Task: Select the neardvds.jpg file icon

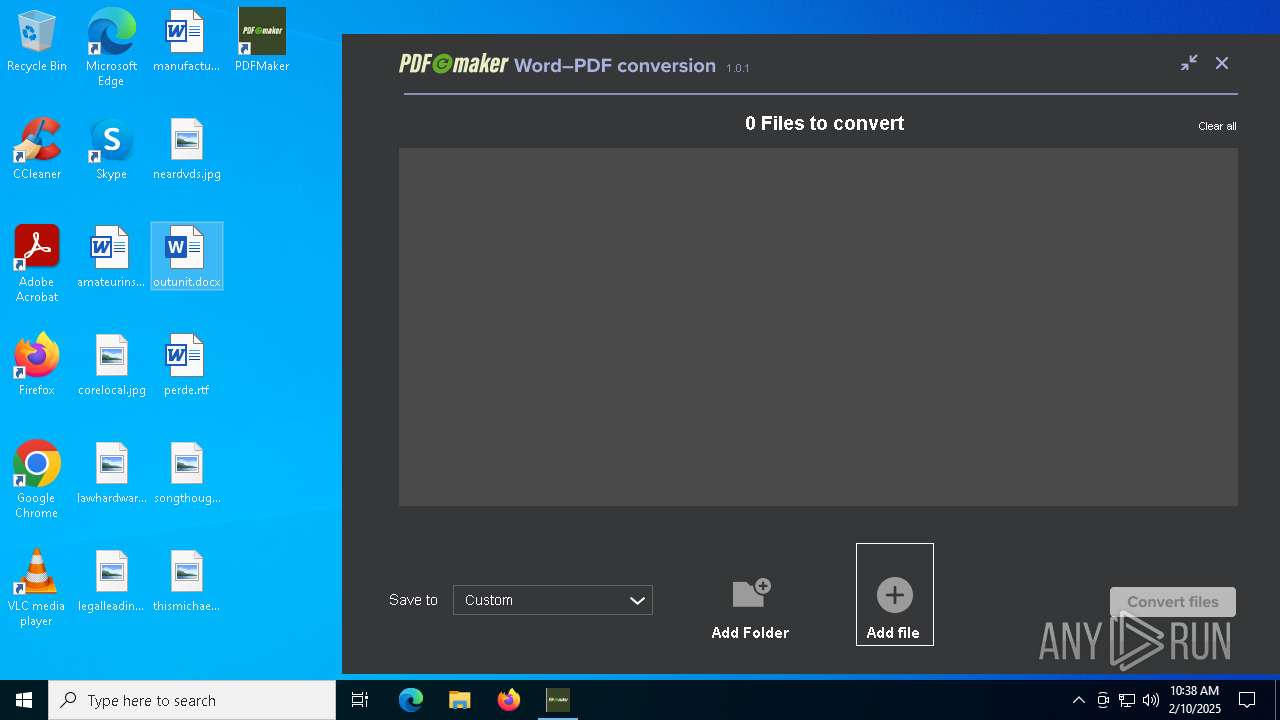Action: (187, 150)
